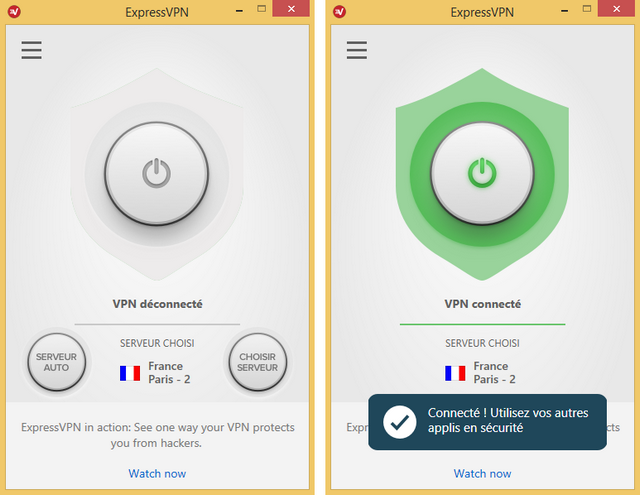The width and height of the screenshot is (640, 495).
Task: Click the SERVEUR AUTO round button
Action: pyautogui.click(x=56, y=362)
